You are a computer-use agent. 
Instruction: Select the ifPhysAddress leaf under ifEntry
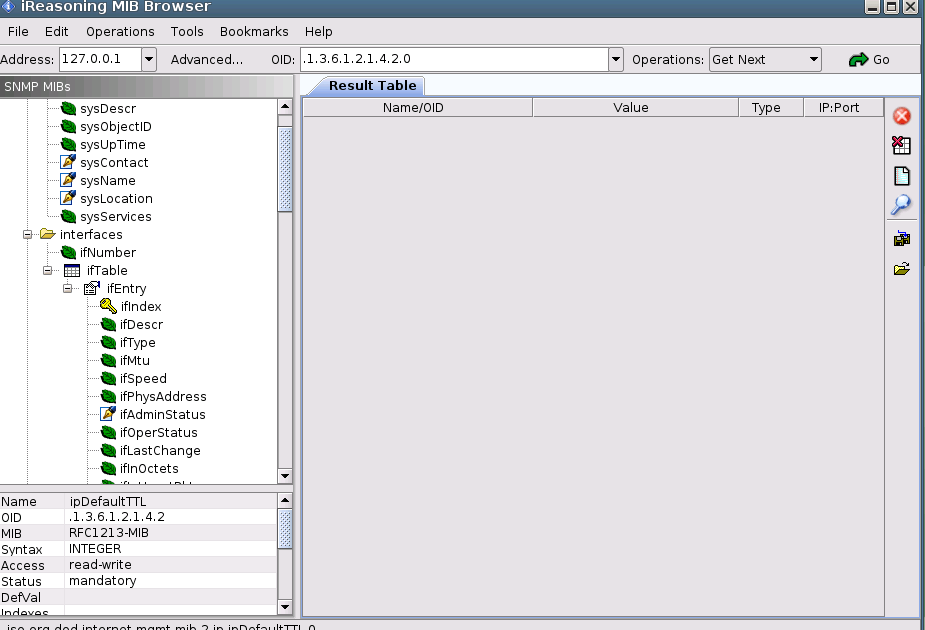162,396
